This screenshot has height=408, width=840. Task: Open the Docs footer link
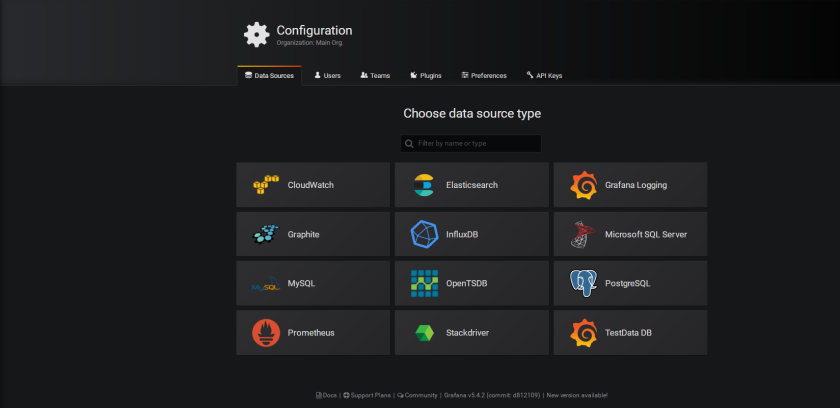point(326,395)
